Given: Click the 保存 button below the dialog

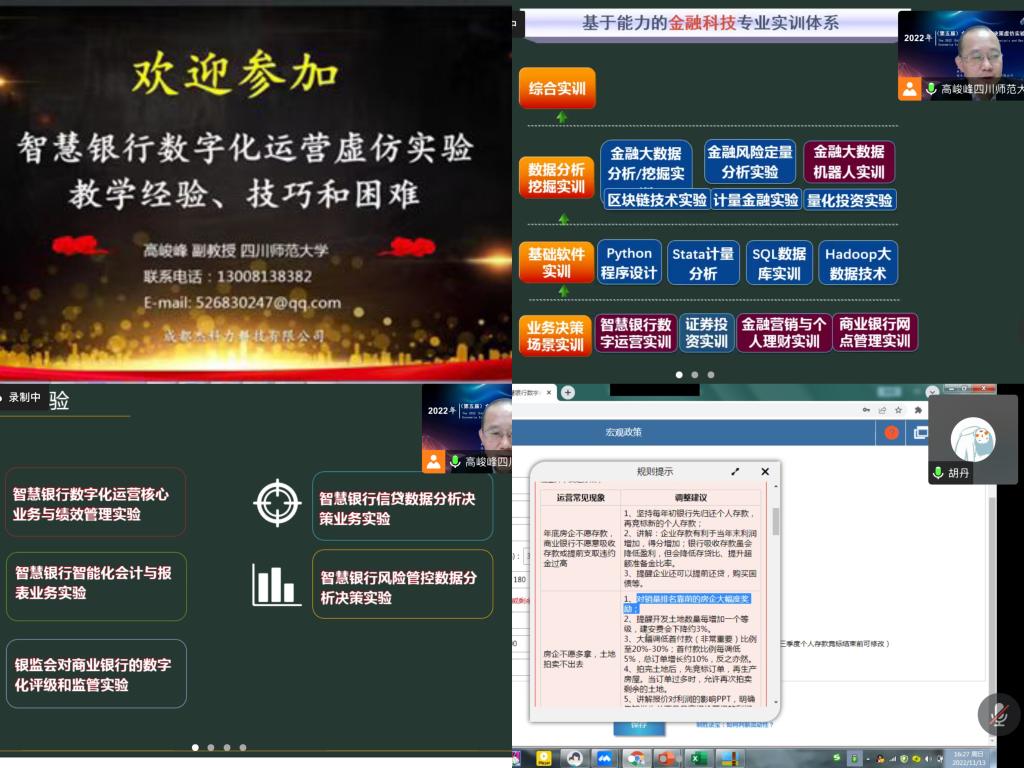Looking at the screenshot, I should click(639, 727).
